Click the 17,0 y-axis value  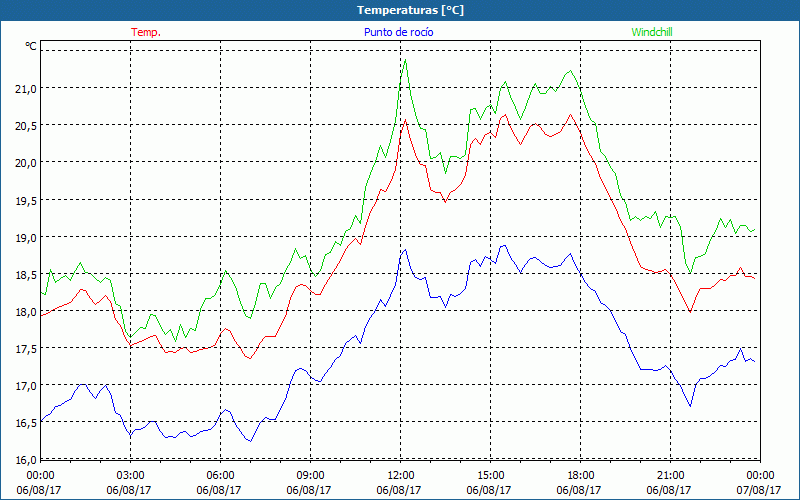[x=26, y=386]
